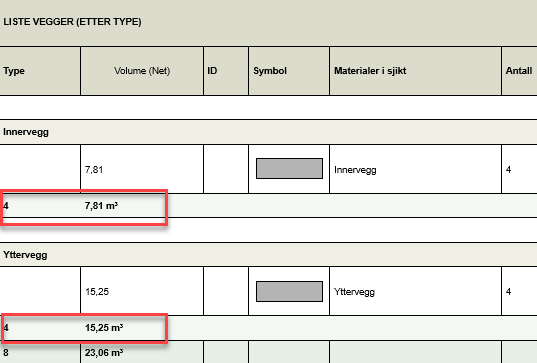The image size is (537, 363).
Task: Click the Innervegg group heading row
Action: 268,132
